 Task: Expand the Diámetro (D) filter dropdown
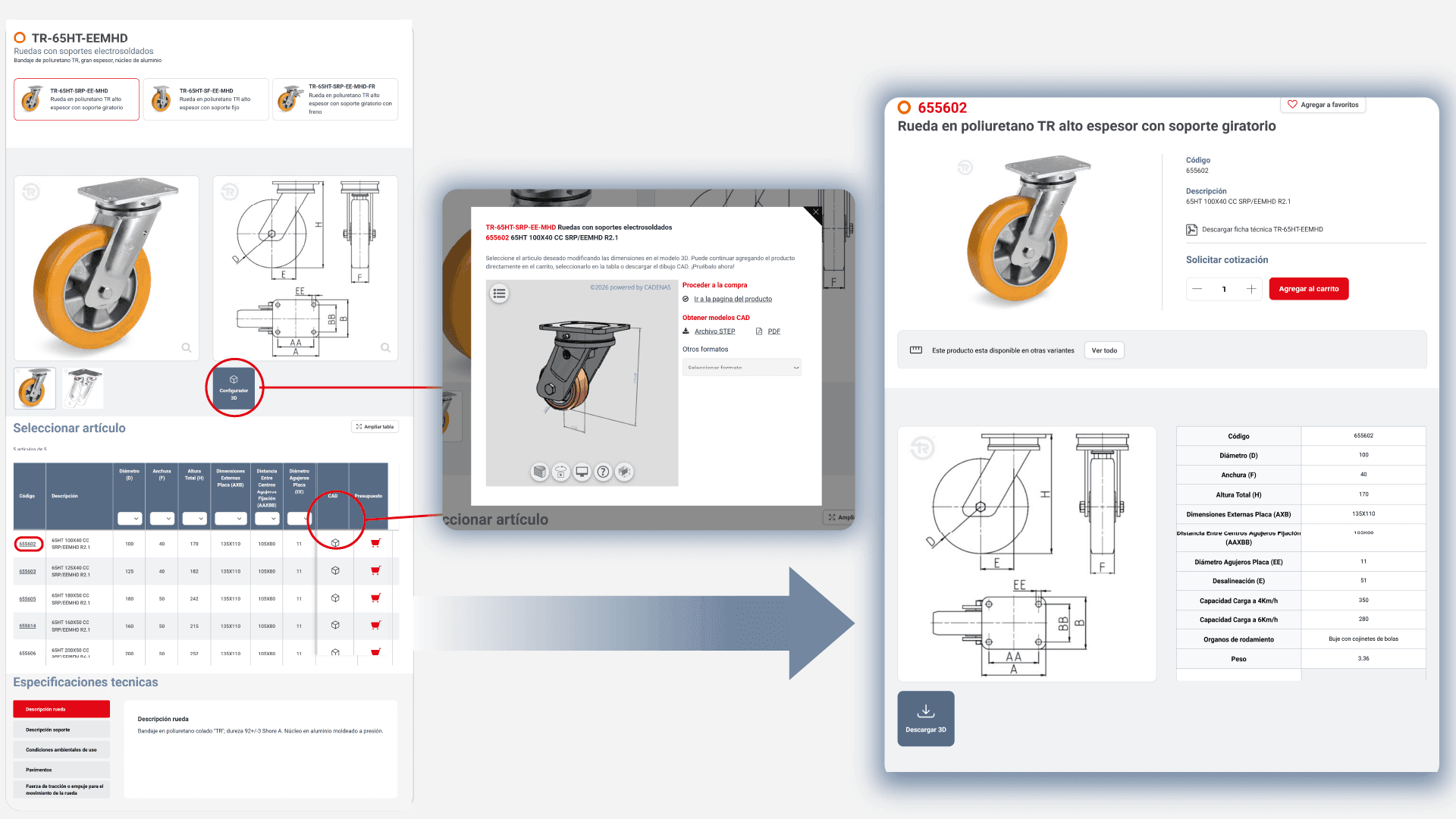point(130,519)
